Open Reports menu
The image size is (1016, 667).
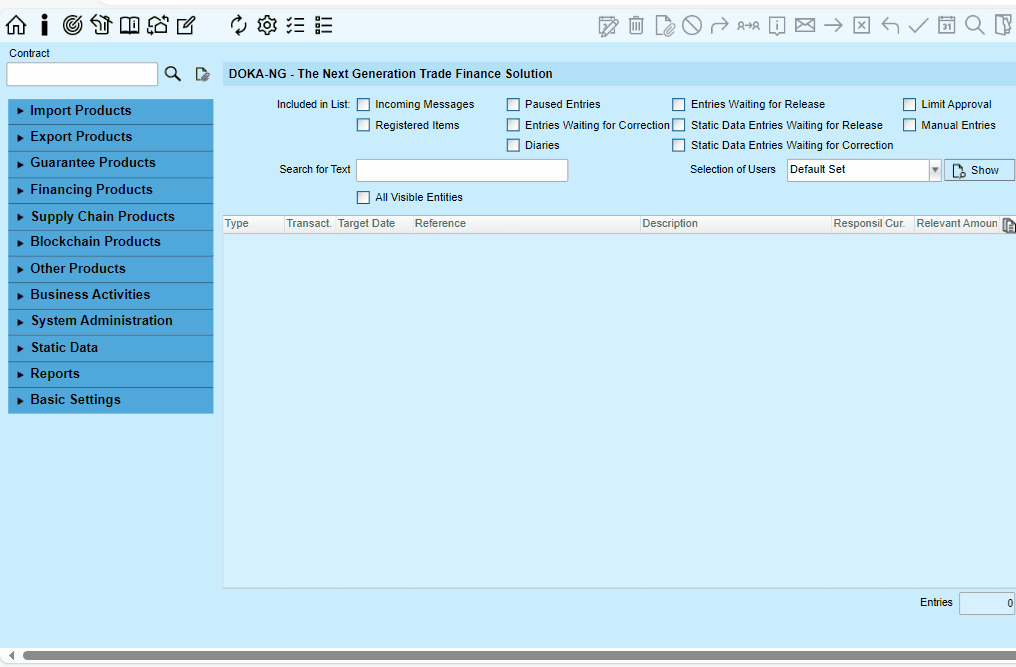tap(111, 374)
